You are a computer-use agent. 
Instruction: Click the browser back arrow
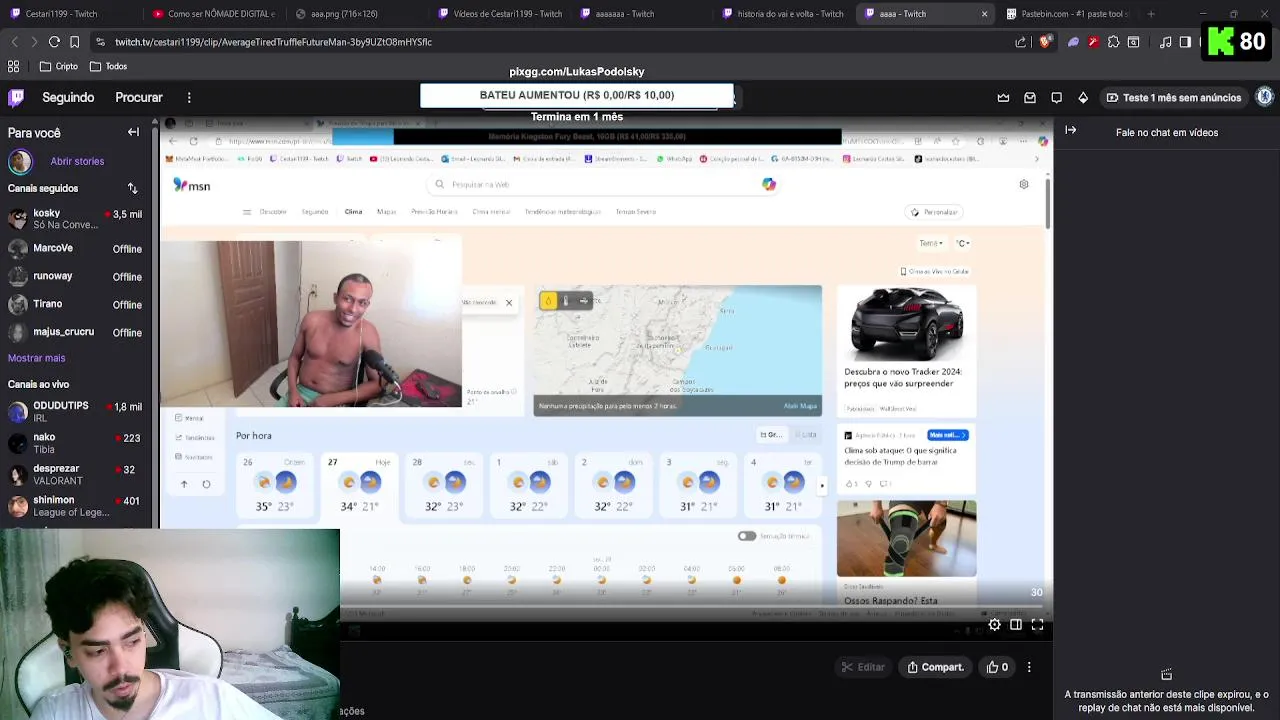14,42
